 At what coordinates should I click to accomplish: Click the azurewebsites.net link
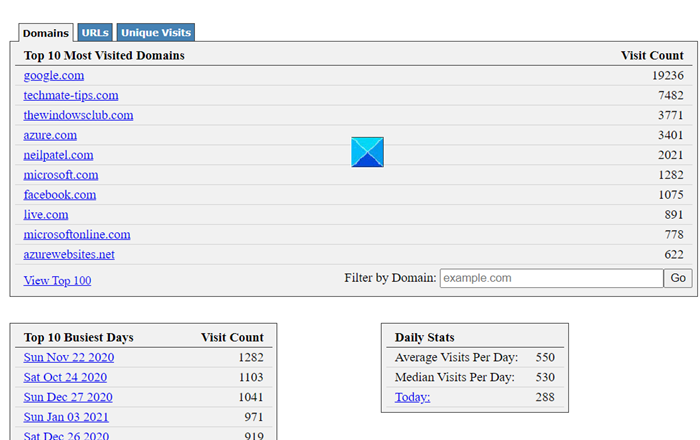click(x=69, y=254)
